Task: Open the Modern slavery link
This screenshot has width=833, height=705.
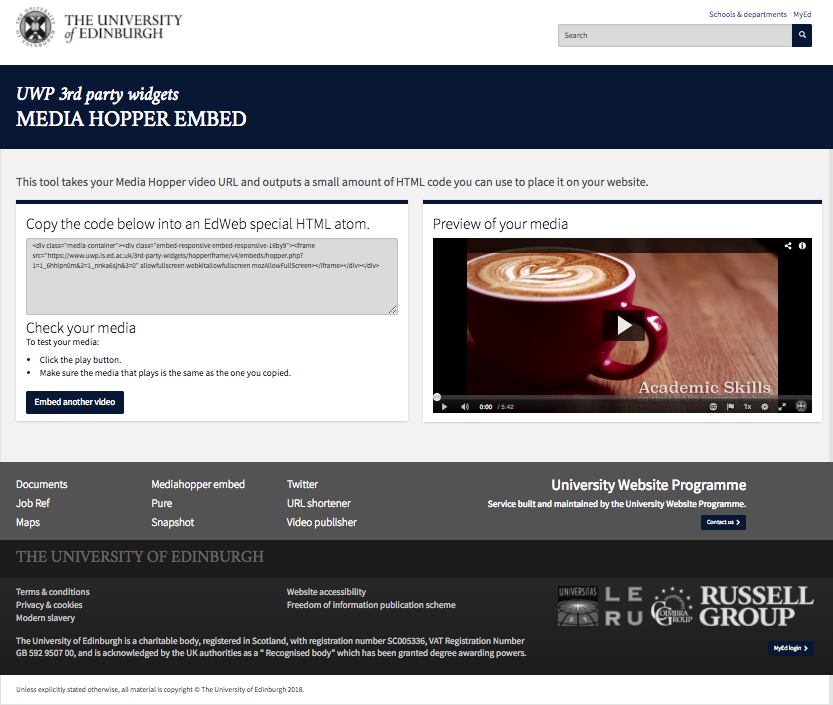Action: pos(45,618)
